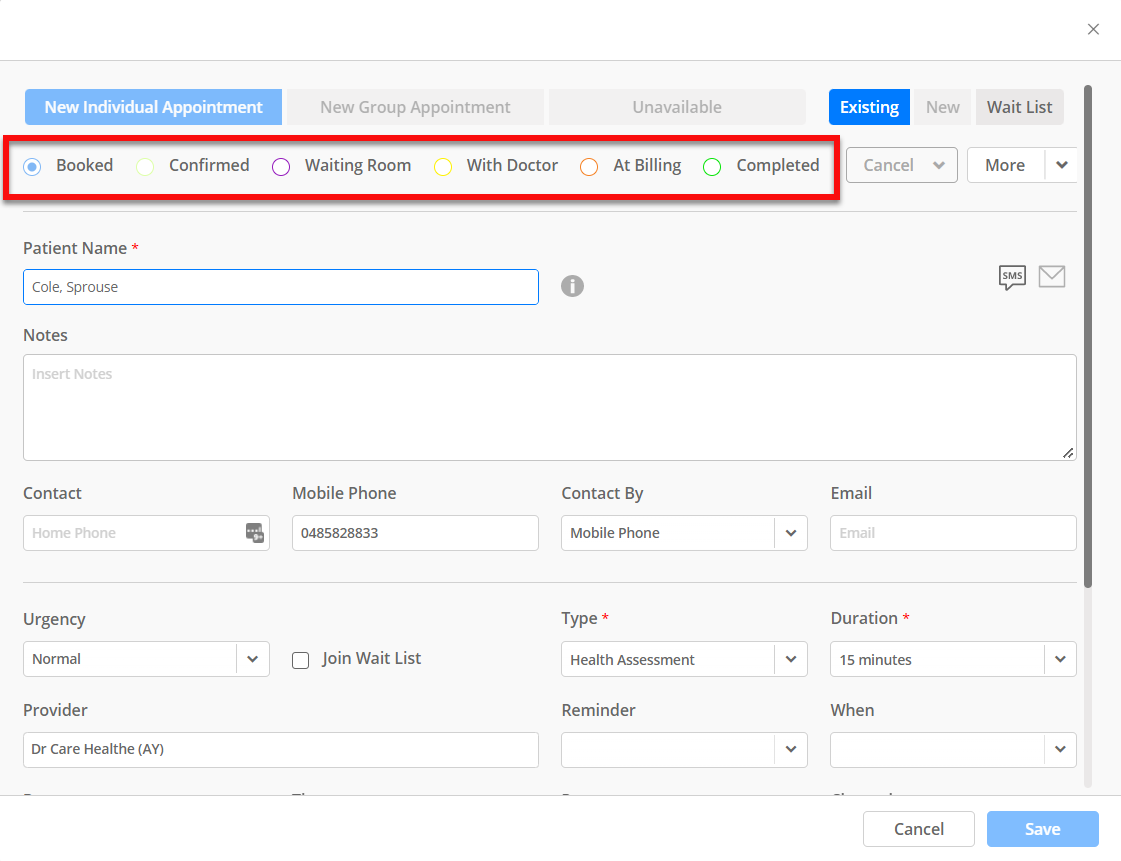Set status to Waiting Room

coord(280,166)
